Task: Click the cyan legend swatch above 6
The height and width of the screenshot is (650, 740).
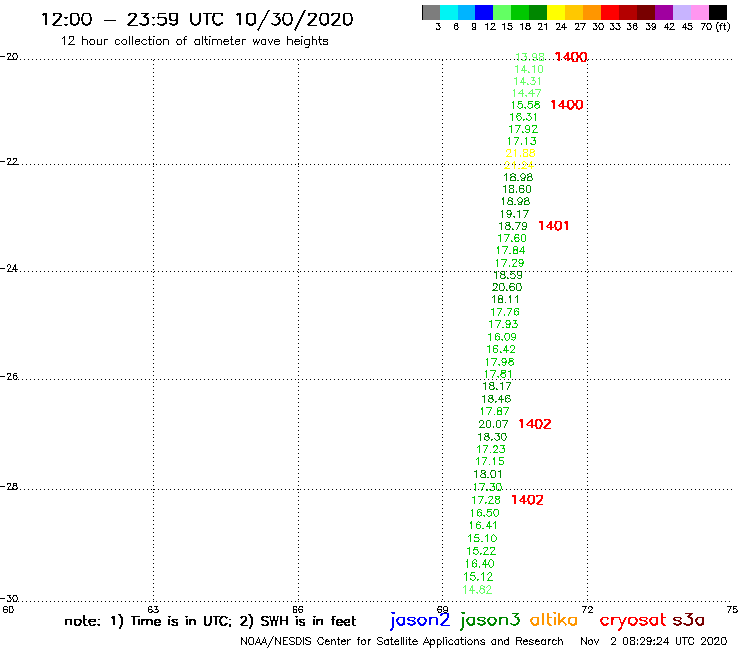Action: 449,13
